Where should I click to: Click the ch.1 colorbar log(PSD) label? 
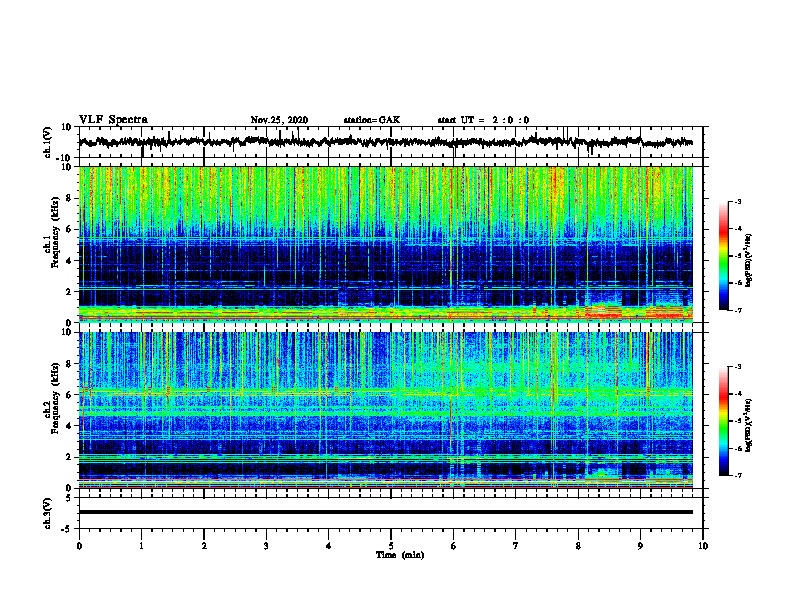(749, 260)
